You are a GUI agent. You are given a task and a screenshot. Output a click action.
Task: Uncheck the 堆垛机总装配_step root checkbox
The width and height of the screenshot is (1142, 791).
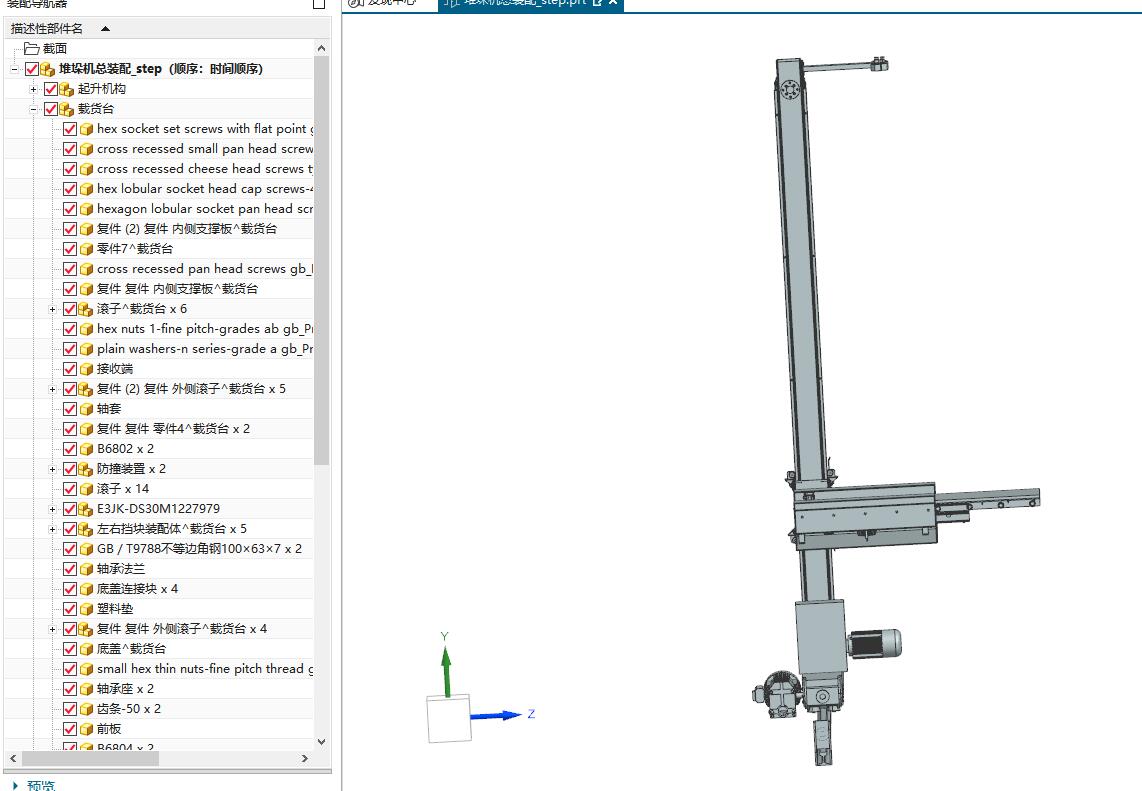(32, 69)
